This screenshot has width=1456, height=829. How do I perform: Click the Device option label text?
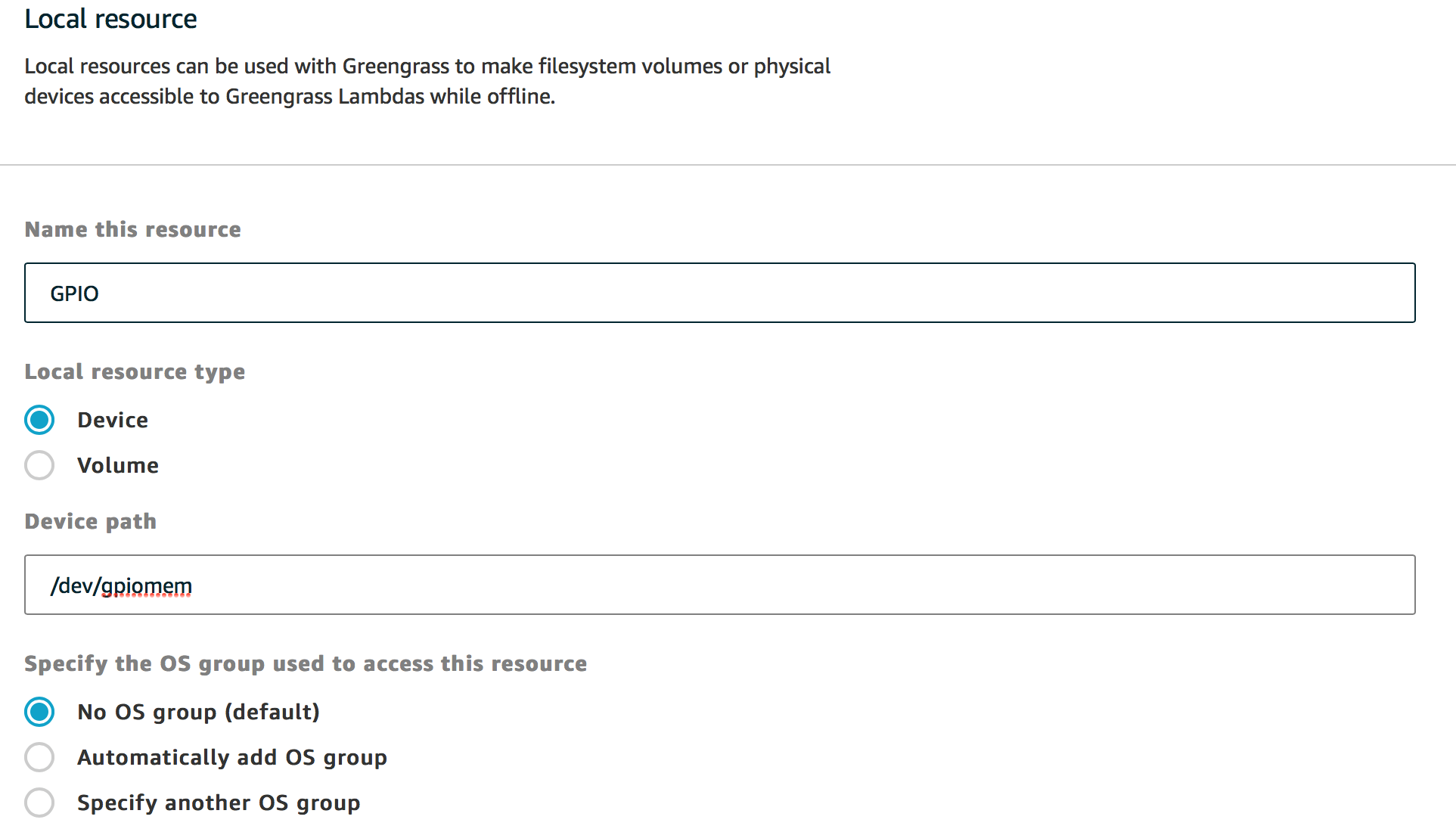coord(113,420)
